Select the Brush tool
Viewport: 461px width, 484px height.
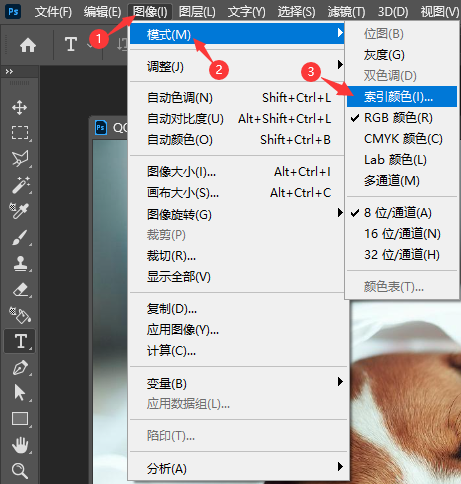pos(20,237)
